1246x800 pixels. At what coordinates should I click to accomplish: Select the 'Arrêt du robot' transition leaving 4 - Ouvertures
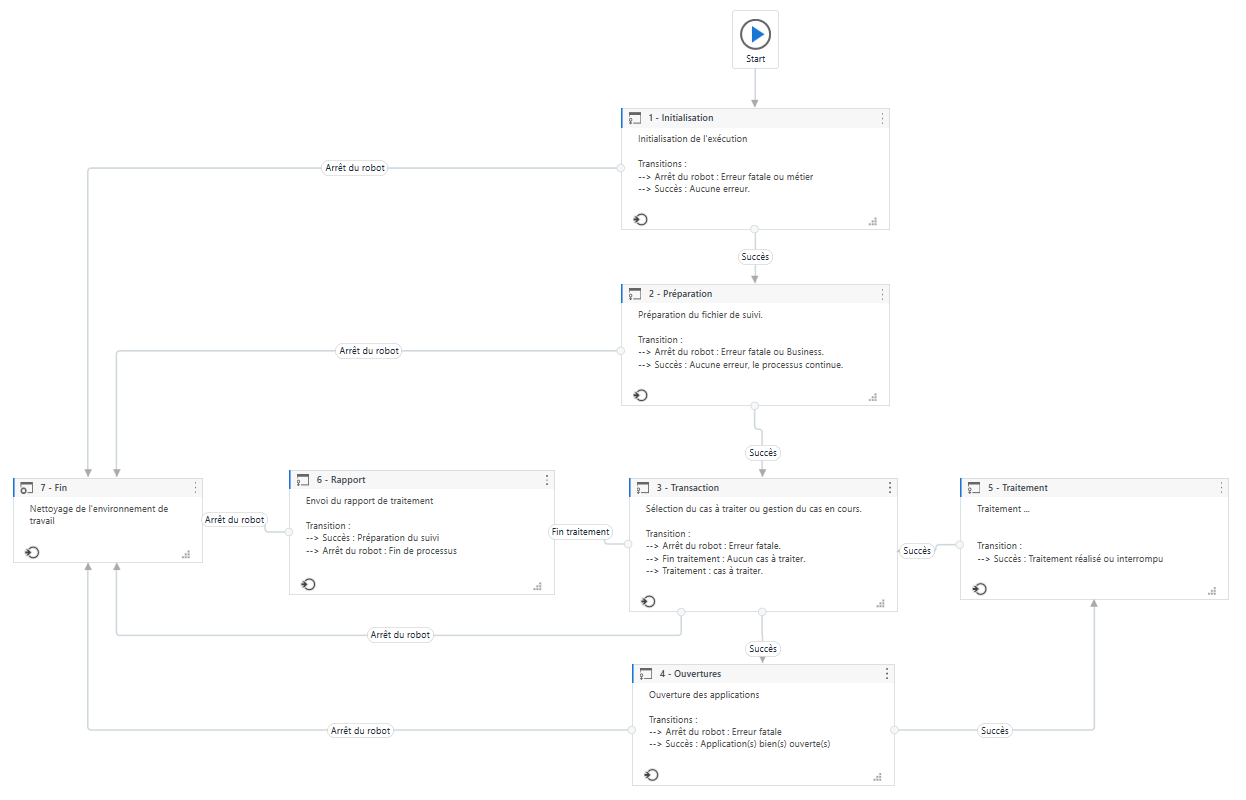pos(361,731)
